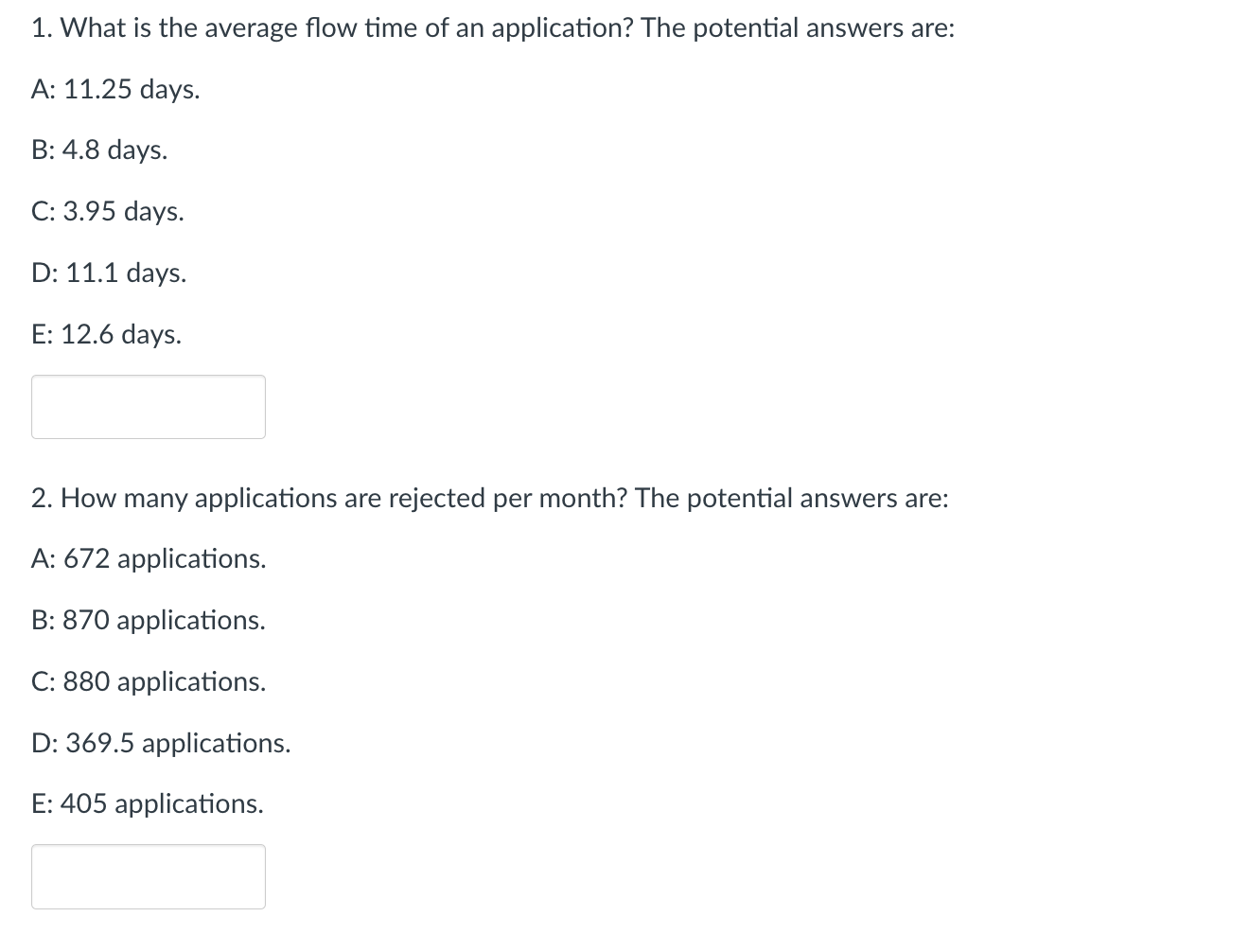Click the answer input field for question 1
This screenshot has height=952, width=1249.
click(x=148, y=406)
